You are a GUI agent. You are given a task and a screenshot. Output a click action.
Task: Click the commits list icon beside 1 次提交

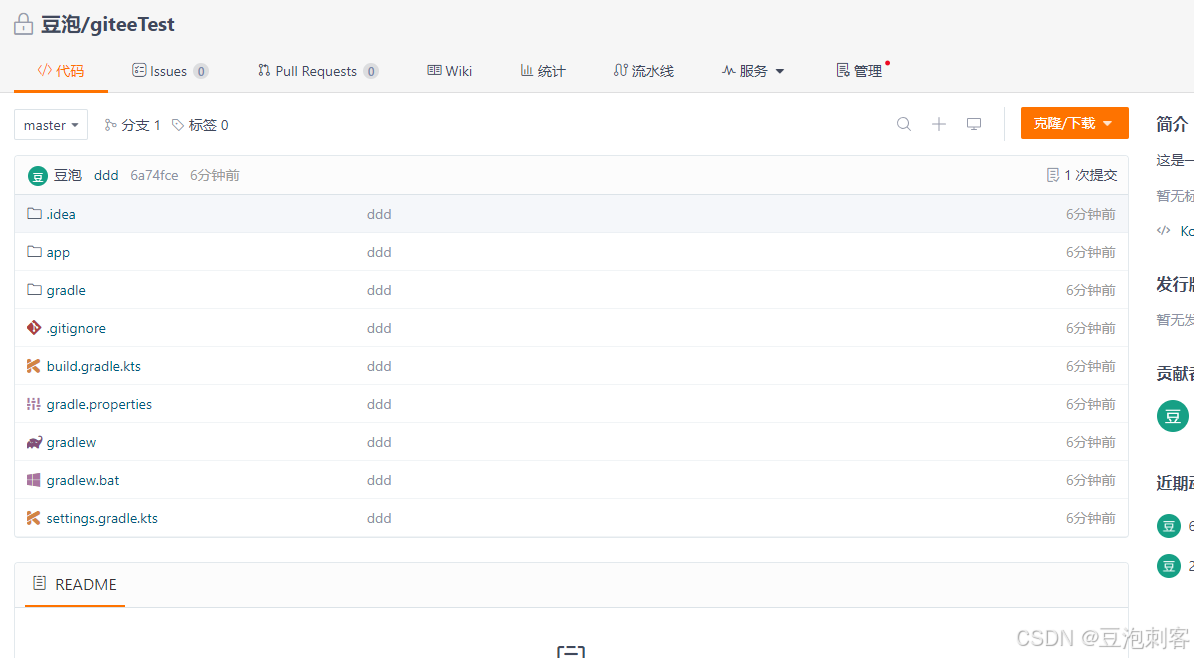(x=1053, y=175)
